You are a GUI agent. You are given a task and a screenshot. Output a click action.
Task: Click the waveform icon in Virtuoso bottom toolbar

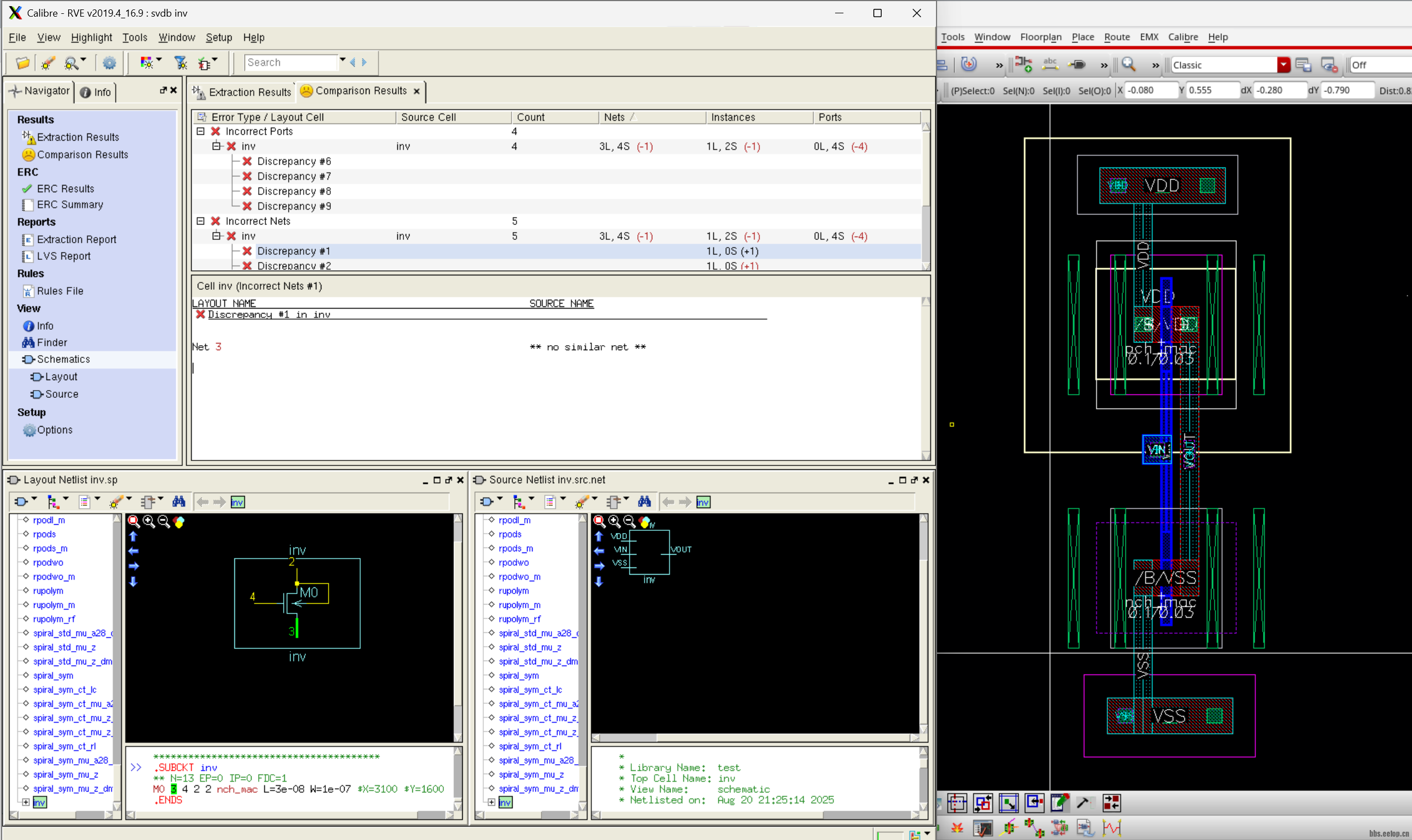[1112, 828]
